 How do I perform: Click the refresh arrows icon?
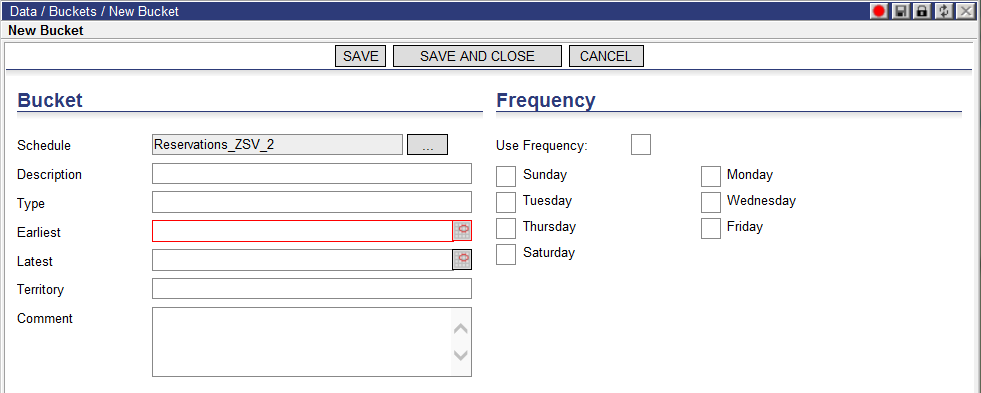[943, 11]
